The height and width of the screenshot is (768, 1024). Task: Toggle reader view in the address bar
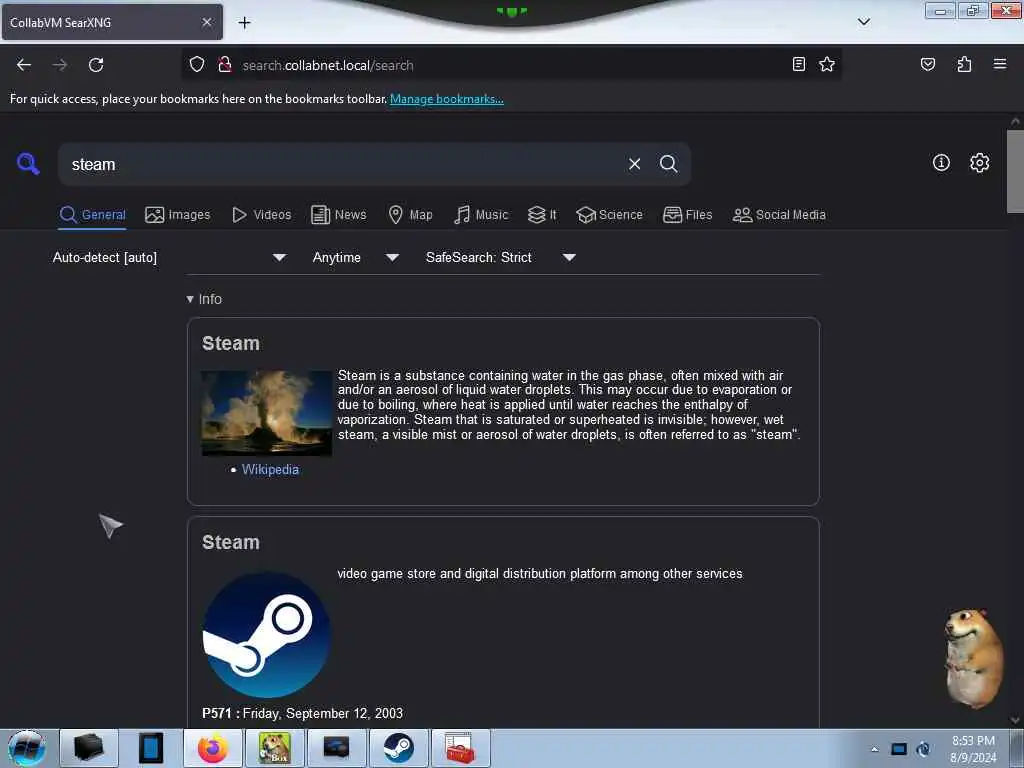click(798, 64)
